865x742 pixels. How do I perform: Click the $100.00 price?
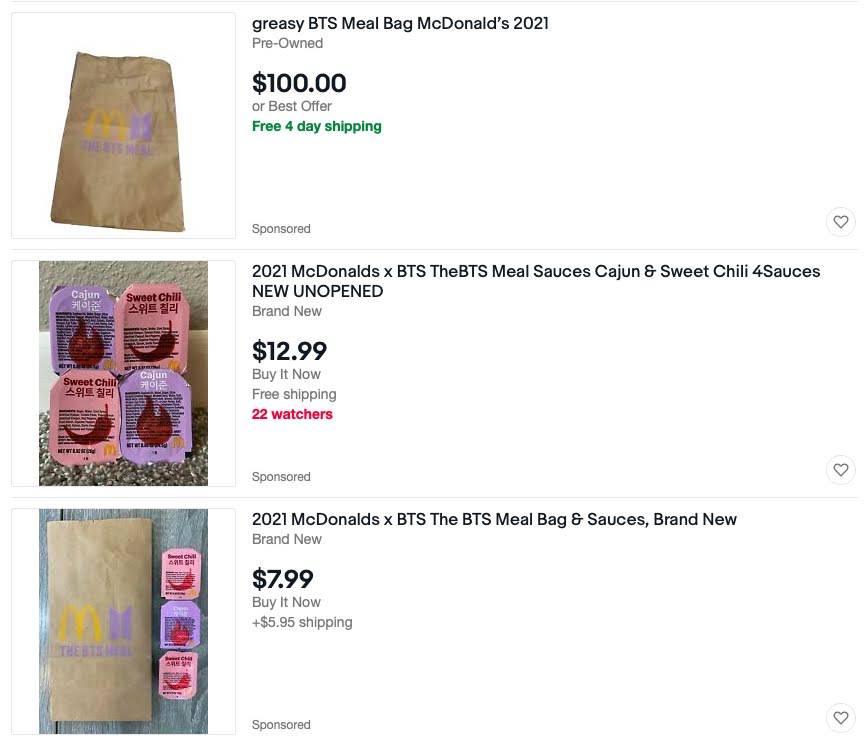coord(299,83)
